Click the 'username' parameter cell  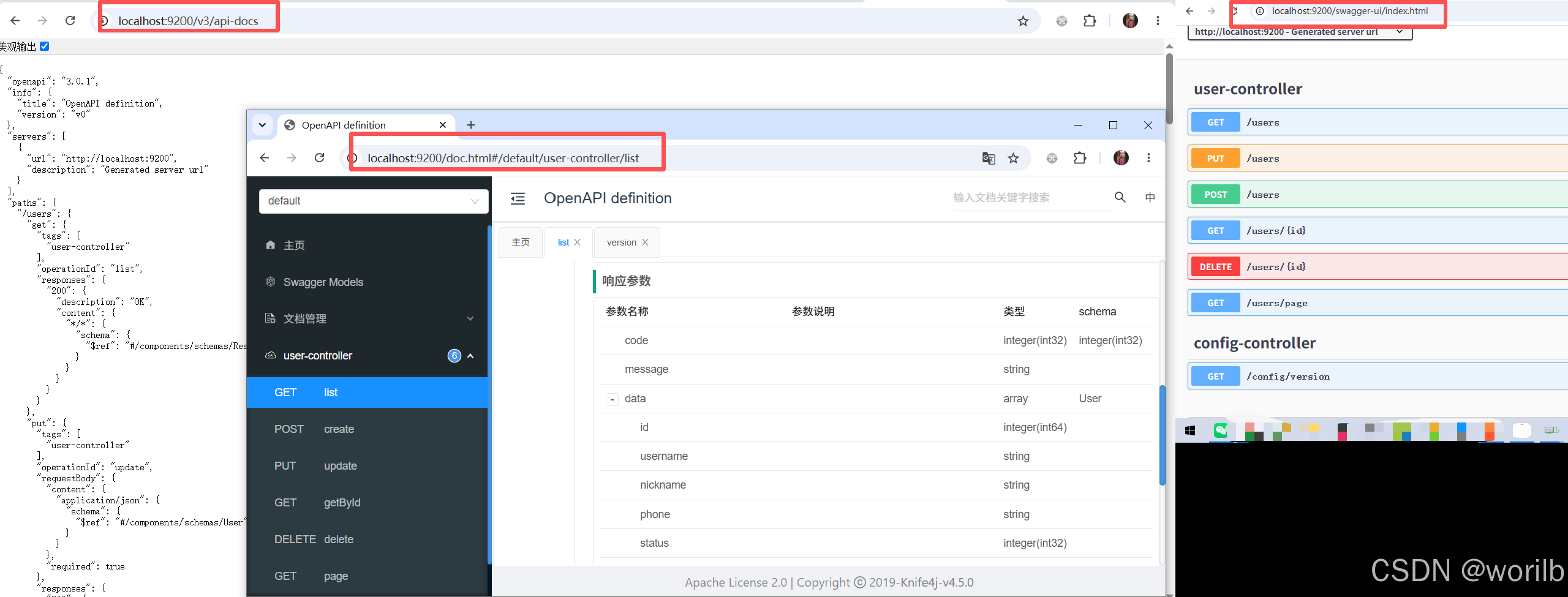pyautogui.click(x=664, y=456)
